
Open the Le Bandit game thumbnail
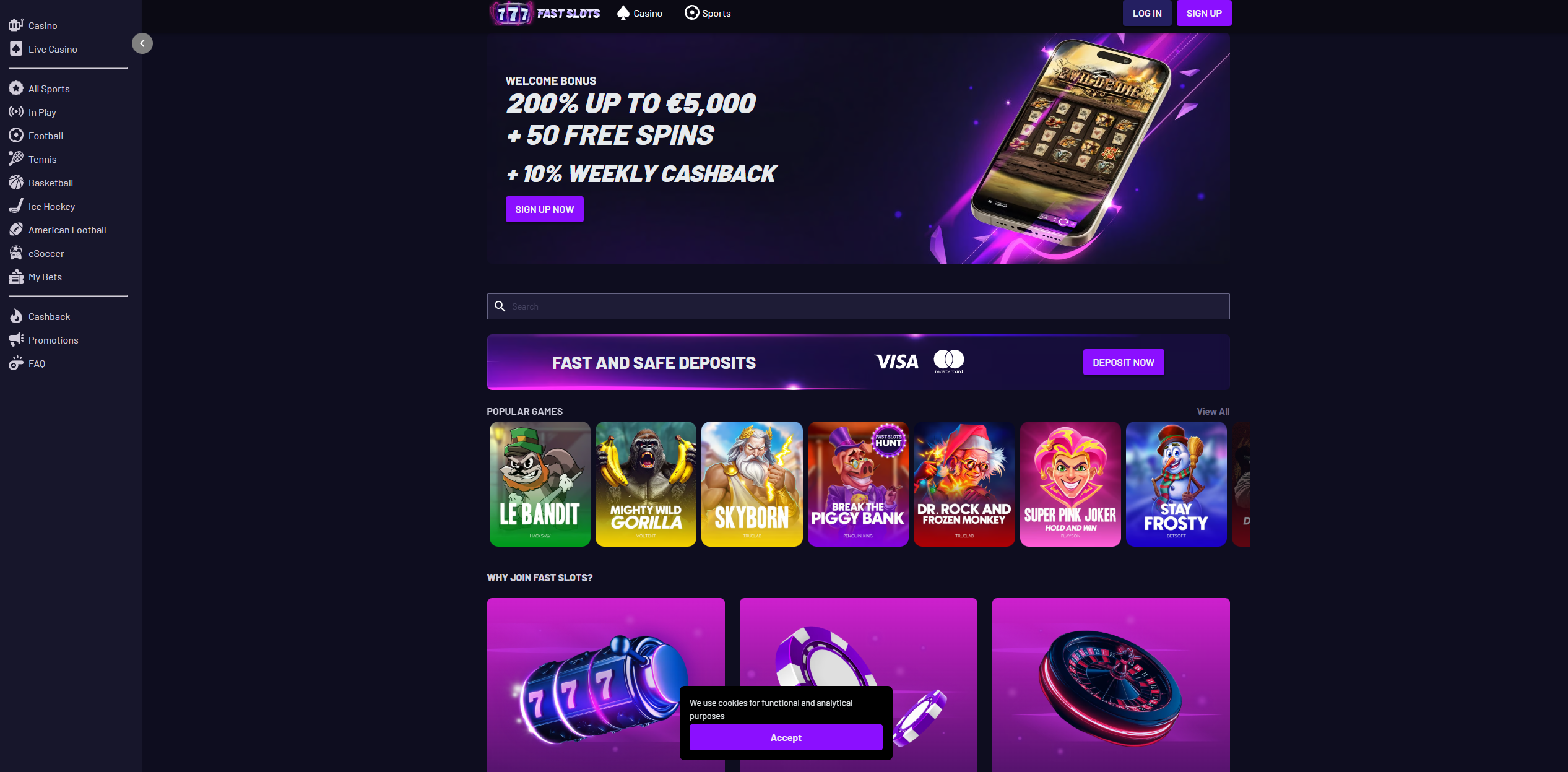point(540,484)
